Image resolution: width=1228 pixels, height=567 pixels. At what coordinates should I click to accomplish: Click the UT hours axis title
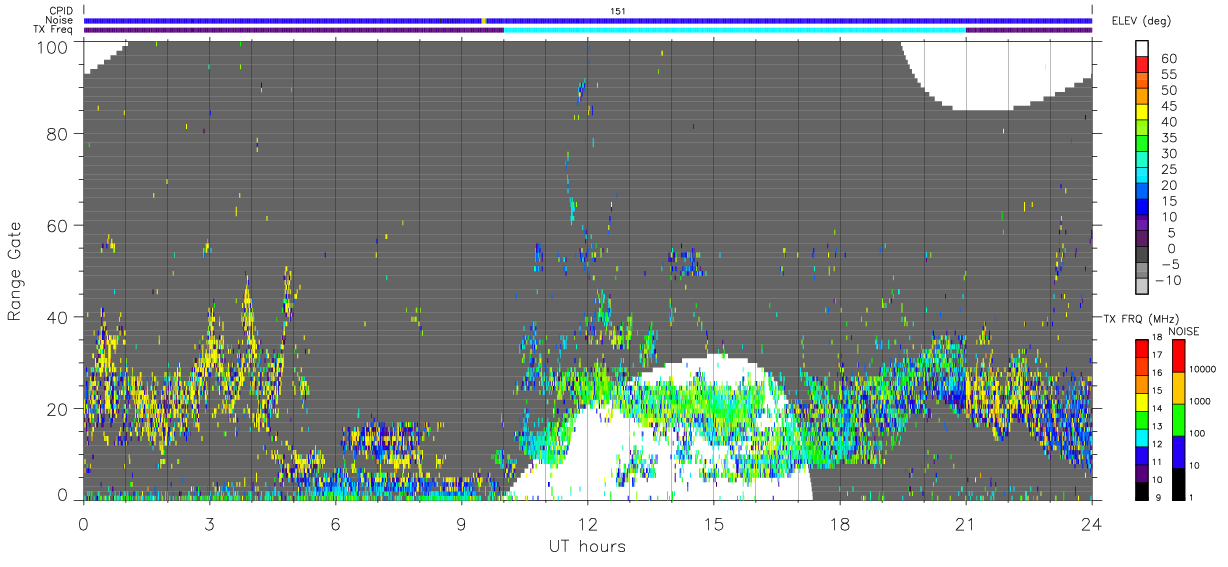[x=587, y=546]
